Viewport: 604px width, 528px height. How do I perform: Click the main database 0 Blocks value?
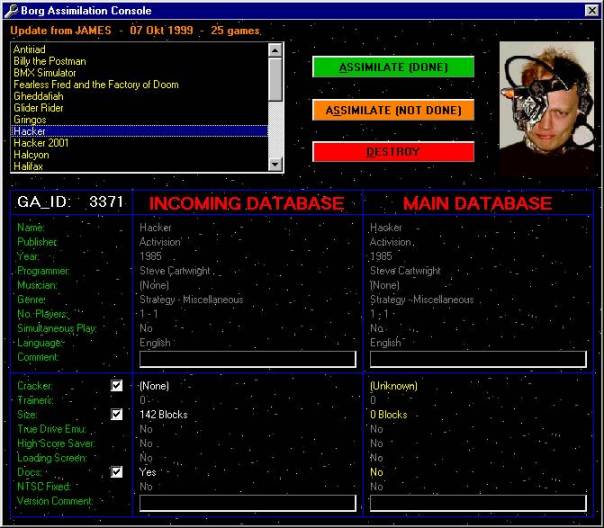[389, 414]
